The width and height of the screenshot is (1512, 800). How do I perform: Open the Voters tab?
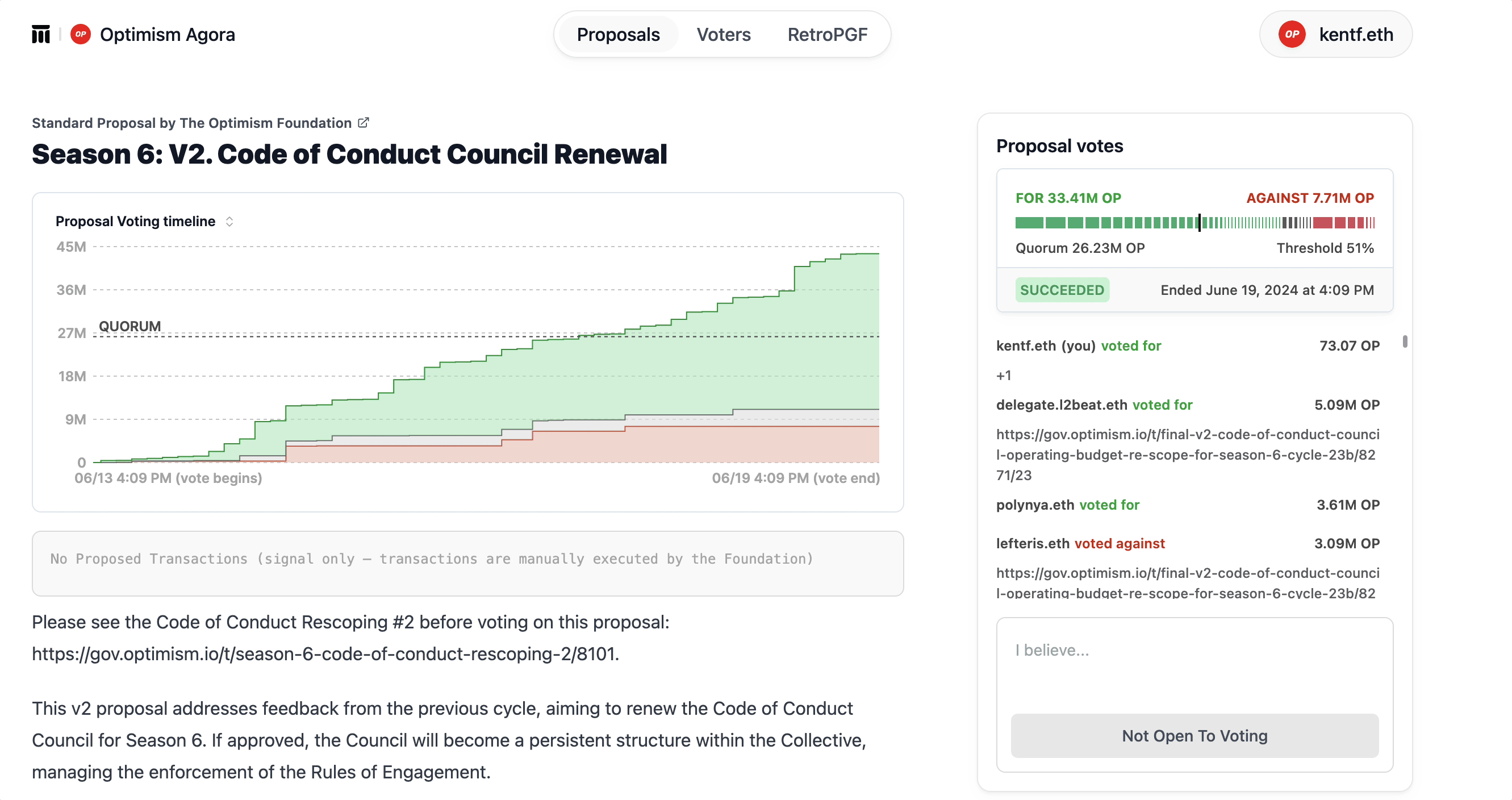click(723, 34)
